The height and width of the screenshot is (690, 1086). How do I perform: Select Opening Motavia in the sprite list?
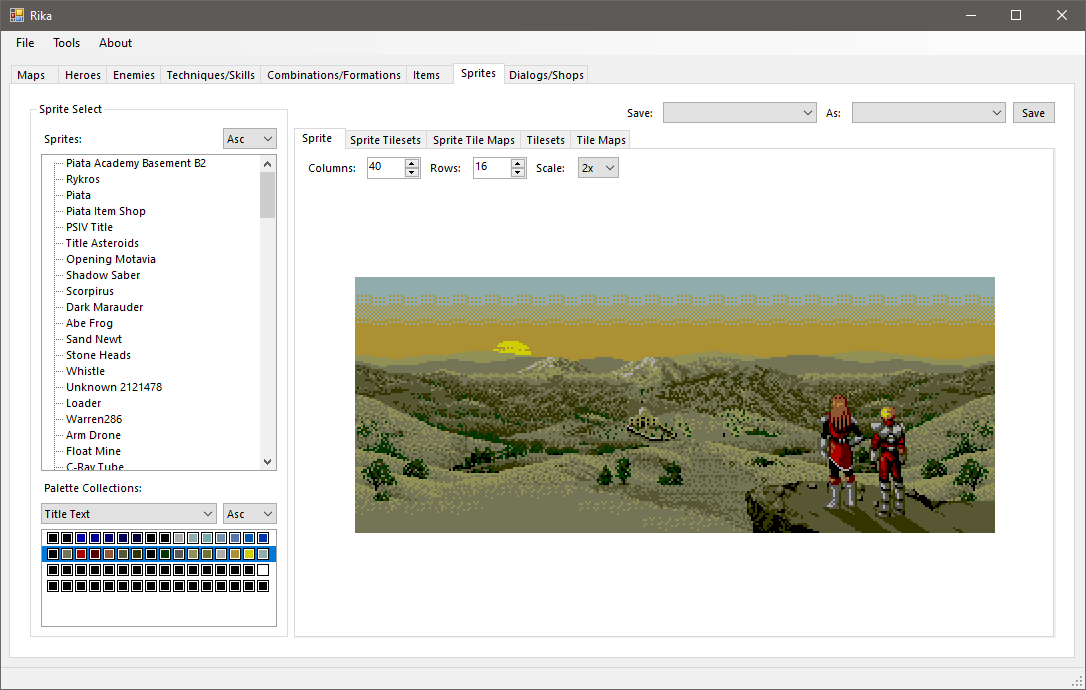tap(111, 259)
